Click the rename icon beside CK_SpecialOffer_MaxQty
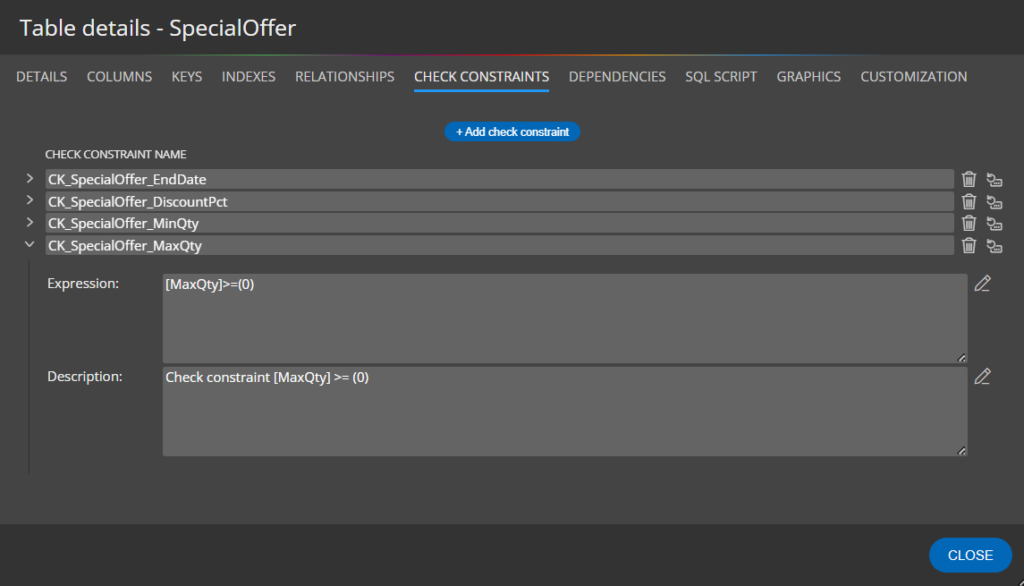This screenshot has width=1024, height=586. (x=993, y=245)
